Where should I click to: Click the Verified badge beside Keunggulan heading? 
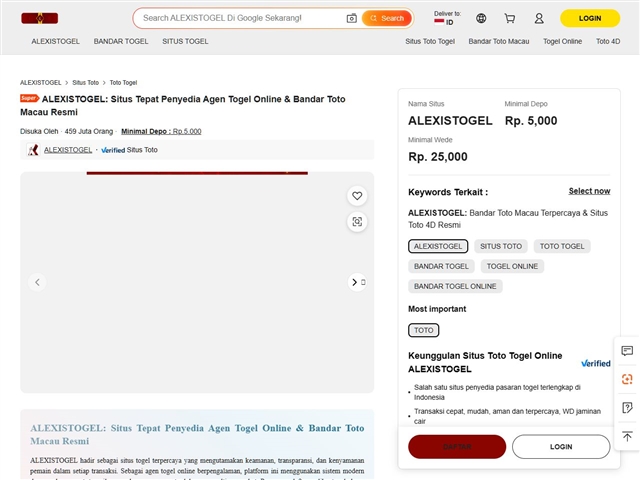click(x=596, y=363)
